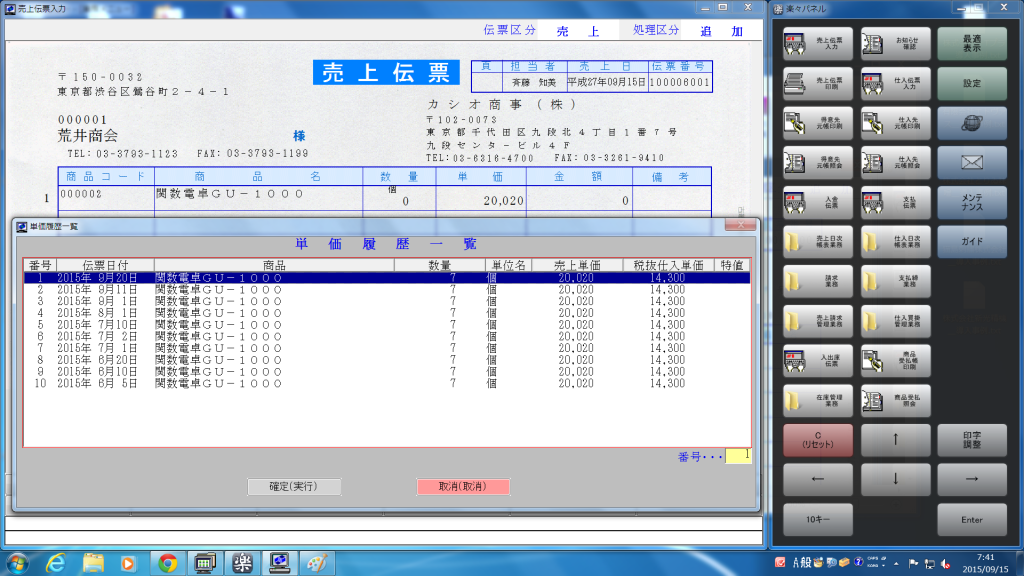Open 仕入伝票入力 in the panel
Image resolution: width=1024 pixels, height=576 pixels.
tap(895, 84)
